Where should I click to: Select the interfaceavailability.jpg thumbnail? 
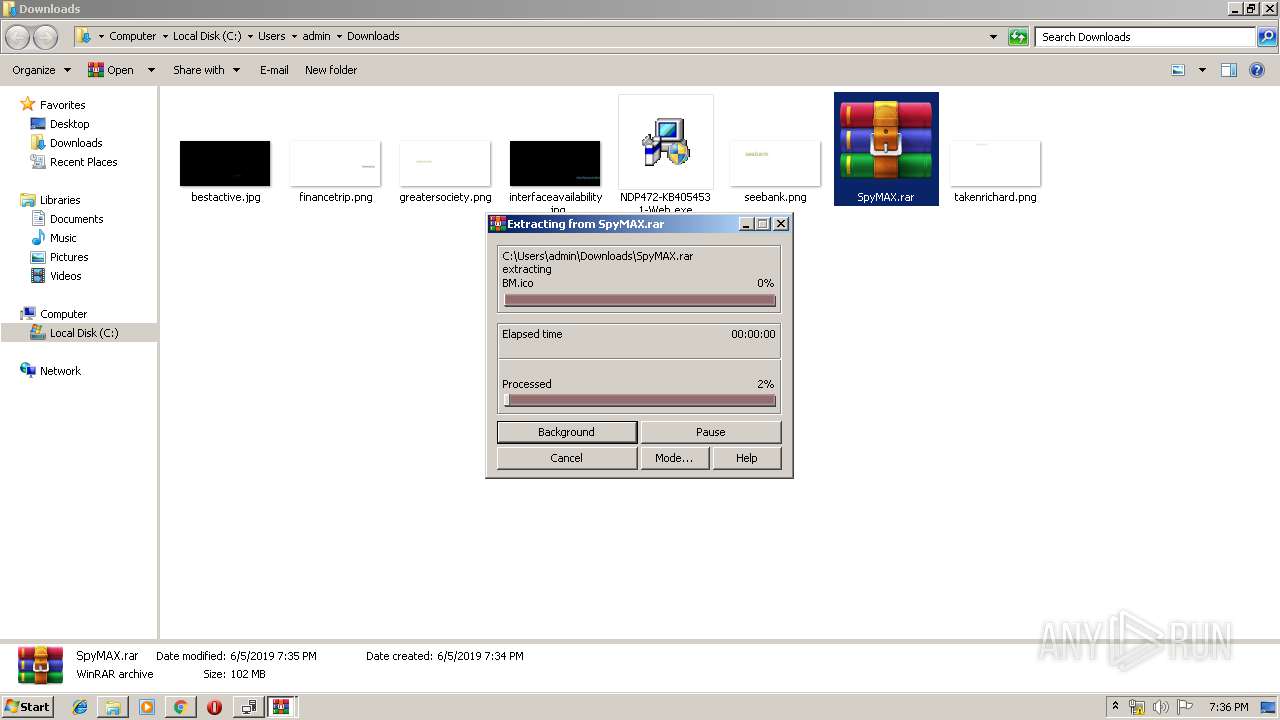555,163
